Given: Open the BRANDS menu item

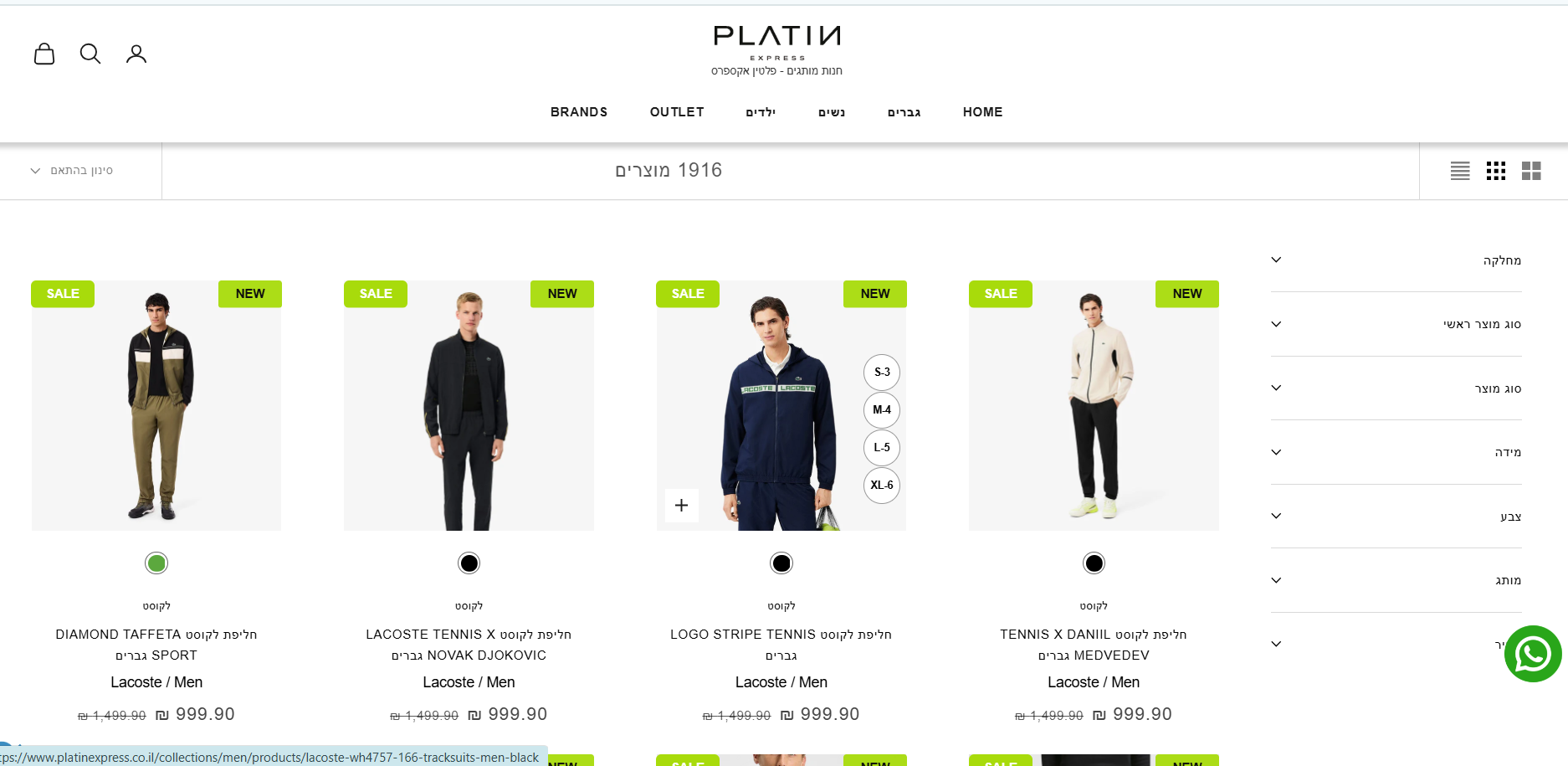Looking at the screenshot, I should (579, 112).
